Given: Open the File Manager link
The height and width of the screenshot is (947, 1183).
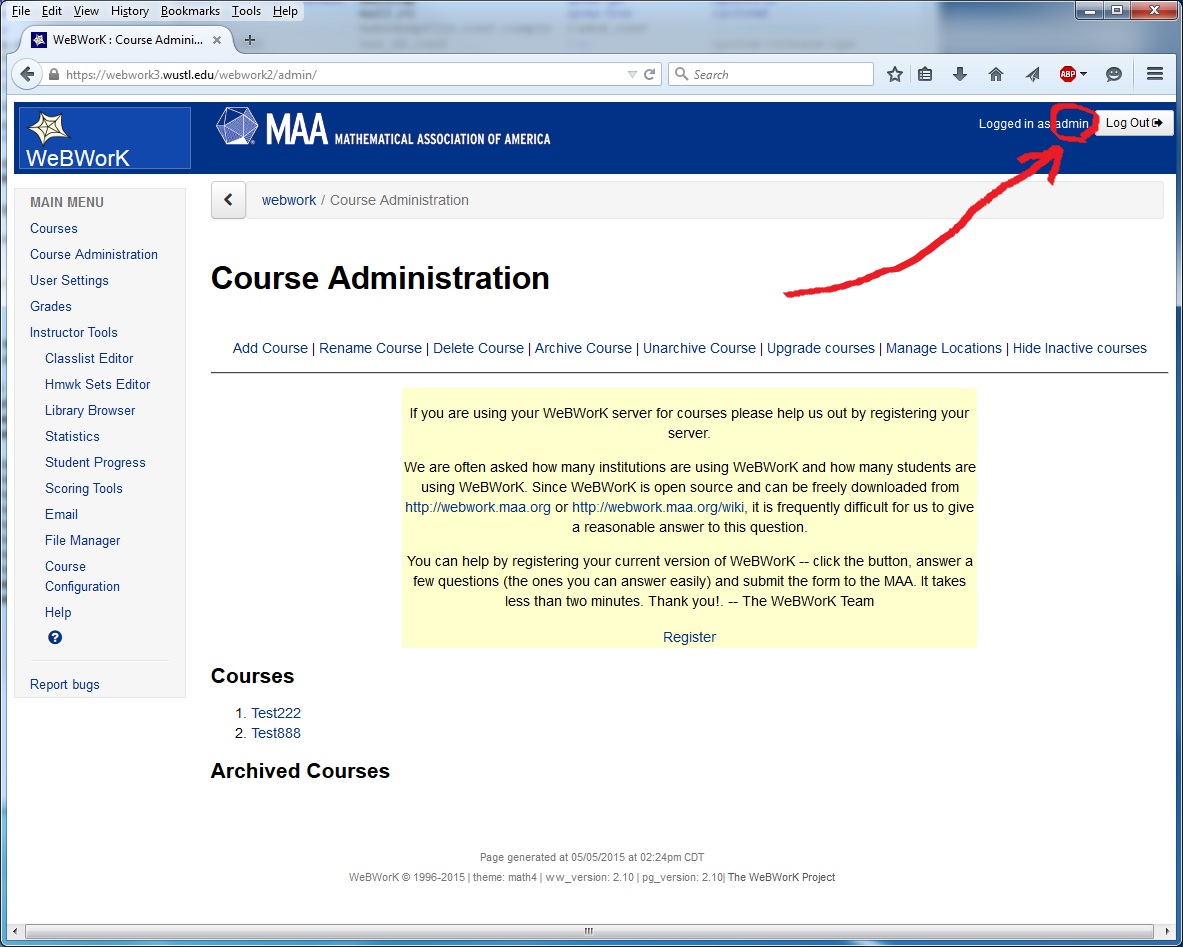Looking at the screenshot, I should coord(82,540).
